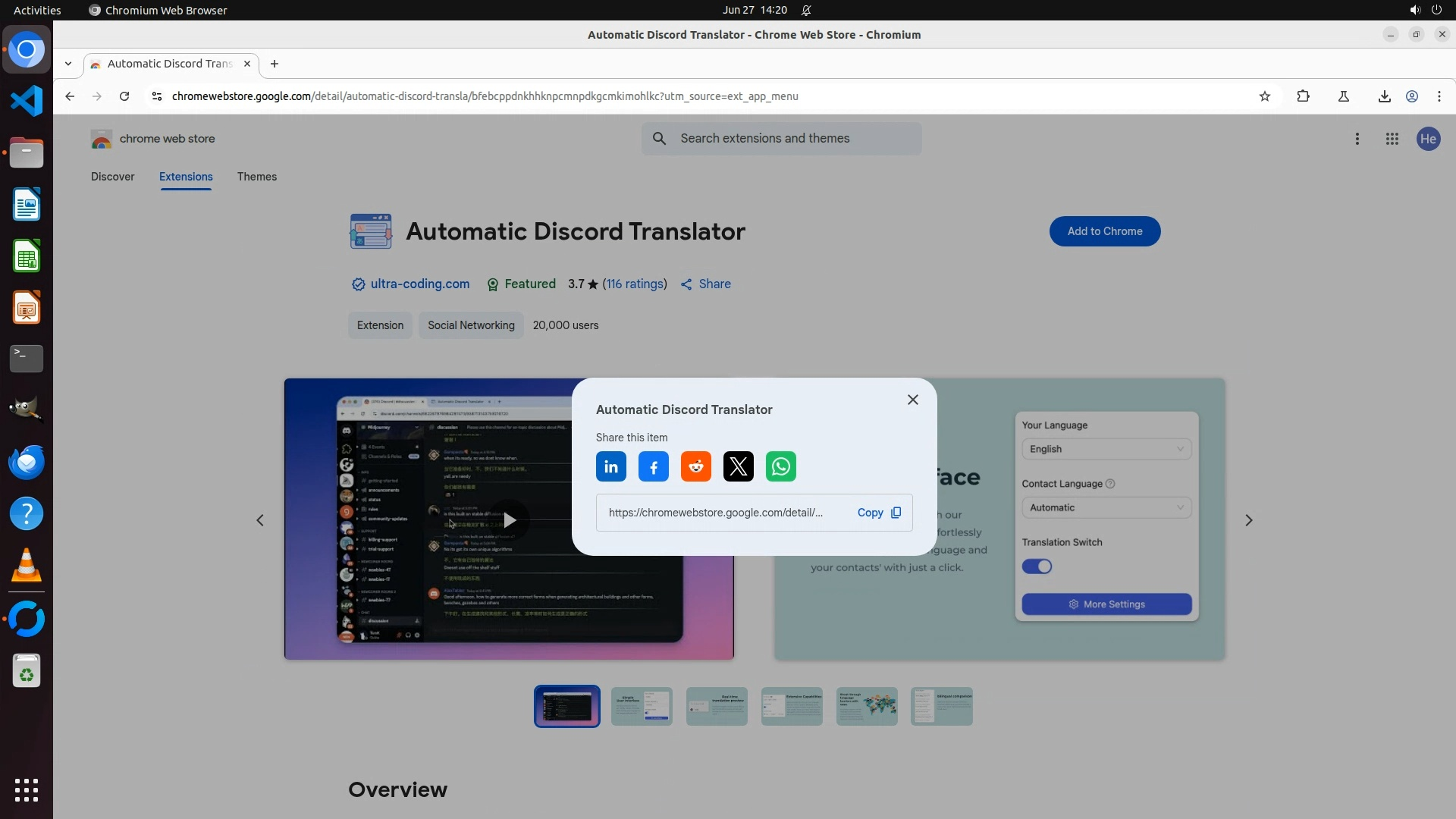Expand the Contact Language Automatic dropdown
The height and width of the screenshot is (819, 1456).
coord(1106,507)
